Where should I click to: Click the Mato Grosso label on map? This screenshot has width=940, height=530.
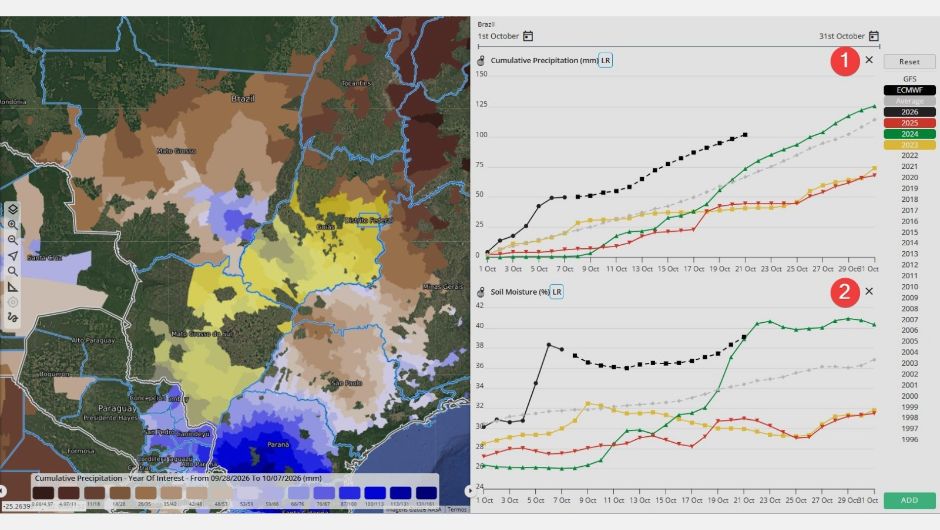click(176, 150)
